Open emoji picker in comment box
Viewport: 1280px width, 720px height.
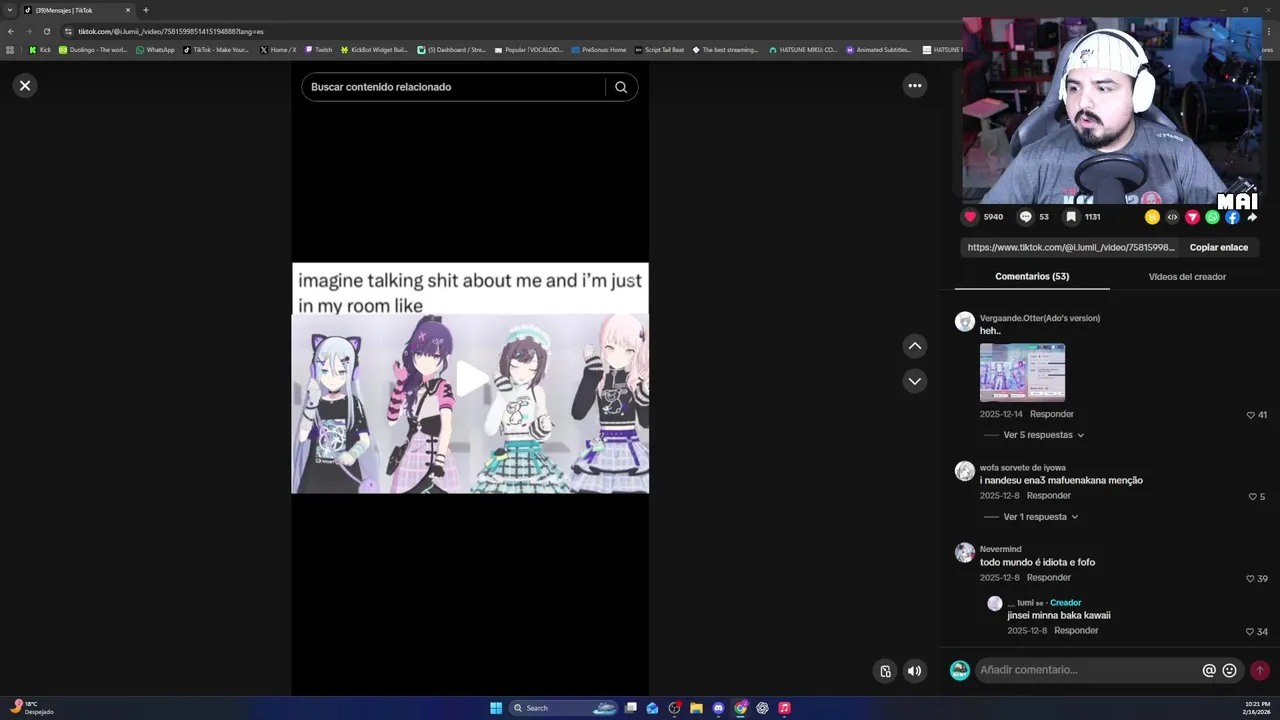1229,671
